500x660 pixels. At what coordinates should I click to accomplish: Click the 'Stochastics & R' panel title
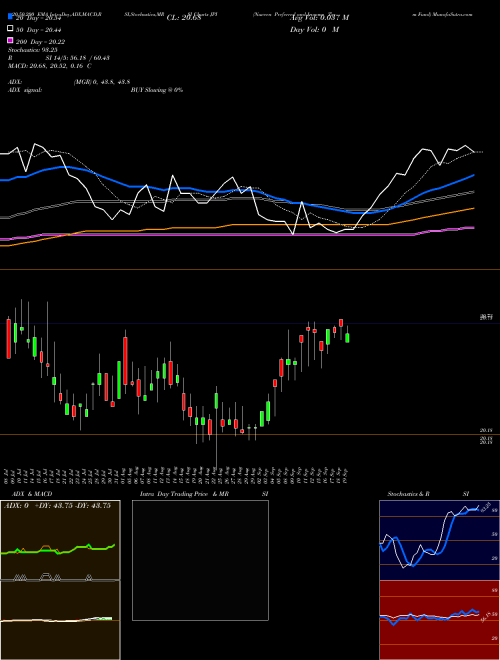click(x=409, y=494)
